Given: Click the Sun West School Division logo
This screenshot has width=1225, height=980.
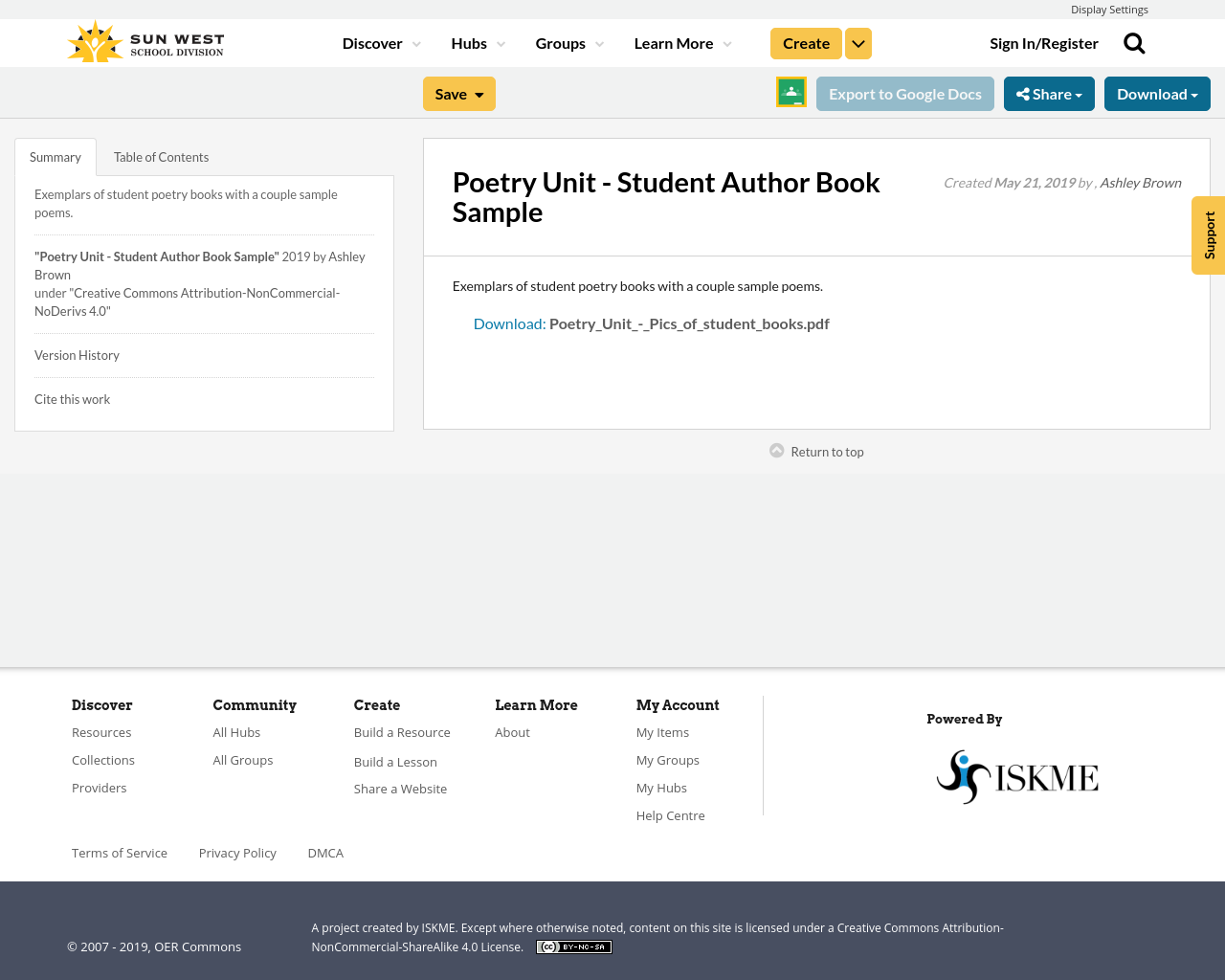Looking at the screenshot, I should 144,39.
